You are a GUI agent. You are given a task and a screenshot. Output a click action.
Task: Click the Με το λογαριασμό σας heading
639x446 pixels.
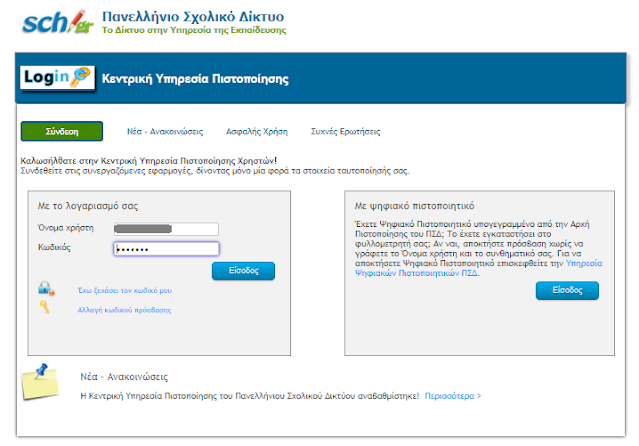tap(88, 205)
